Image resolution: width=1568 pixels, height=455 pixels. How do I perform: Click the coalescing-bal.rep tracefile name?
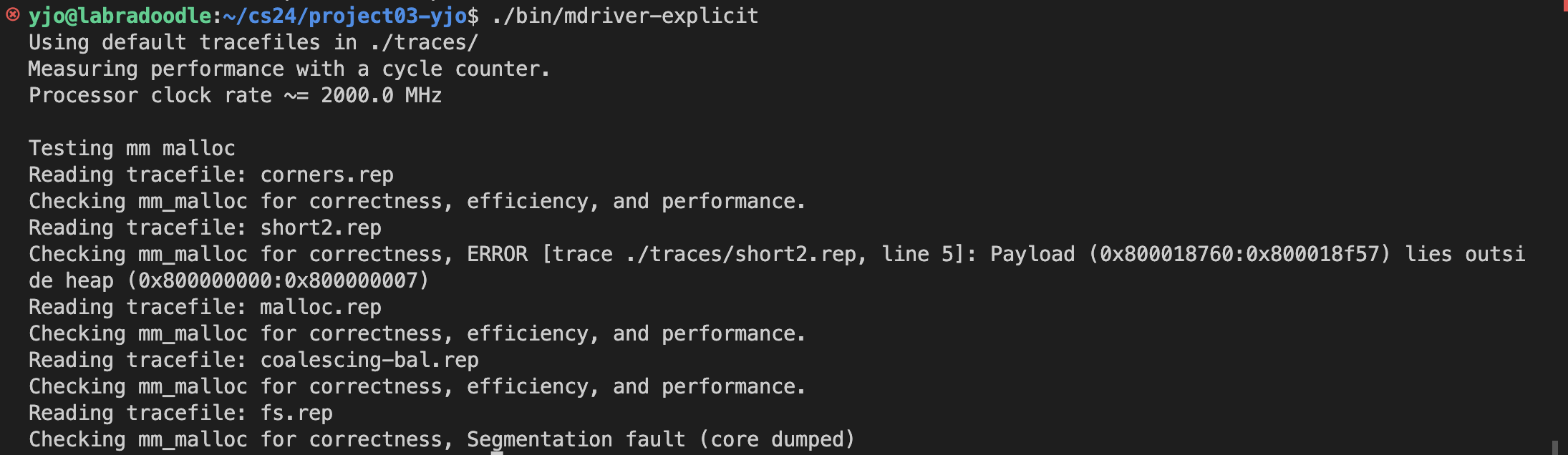[x=369, y=360]
